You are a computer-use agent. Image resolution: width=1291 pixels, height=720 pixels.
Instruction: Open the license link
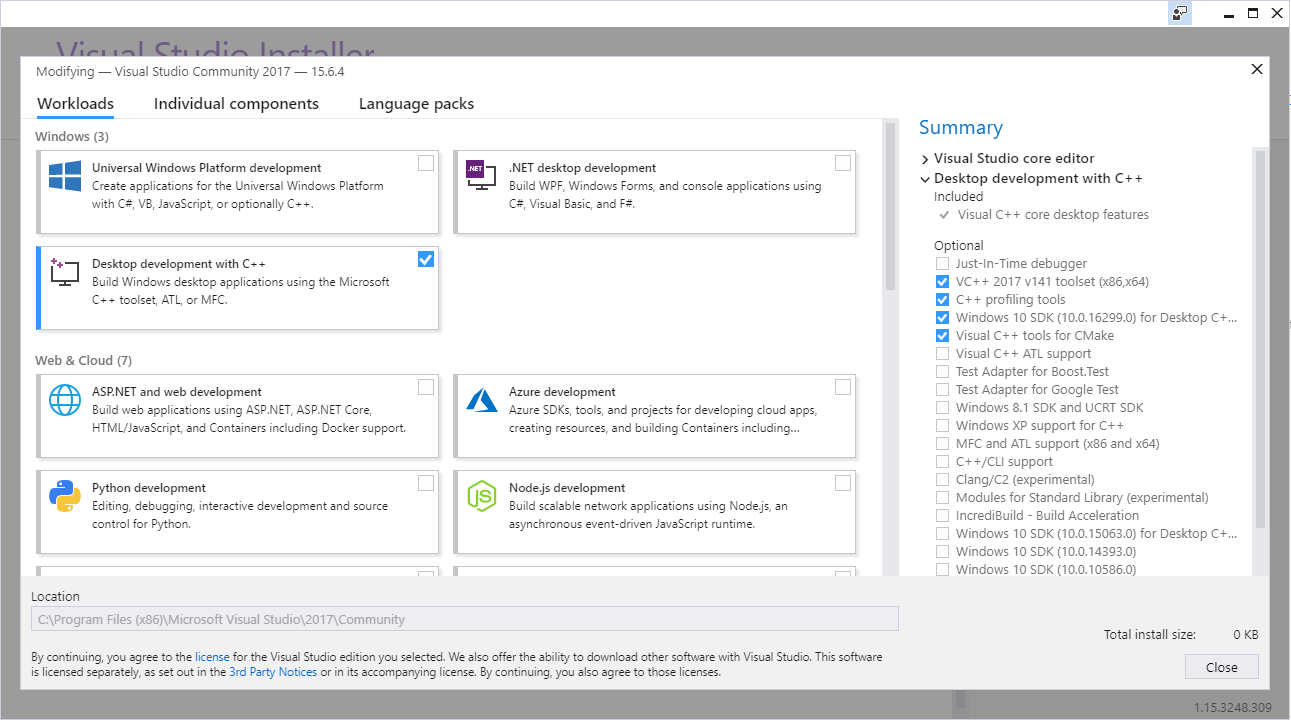[212, 657]
